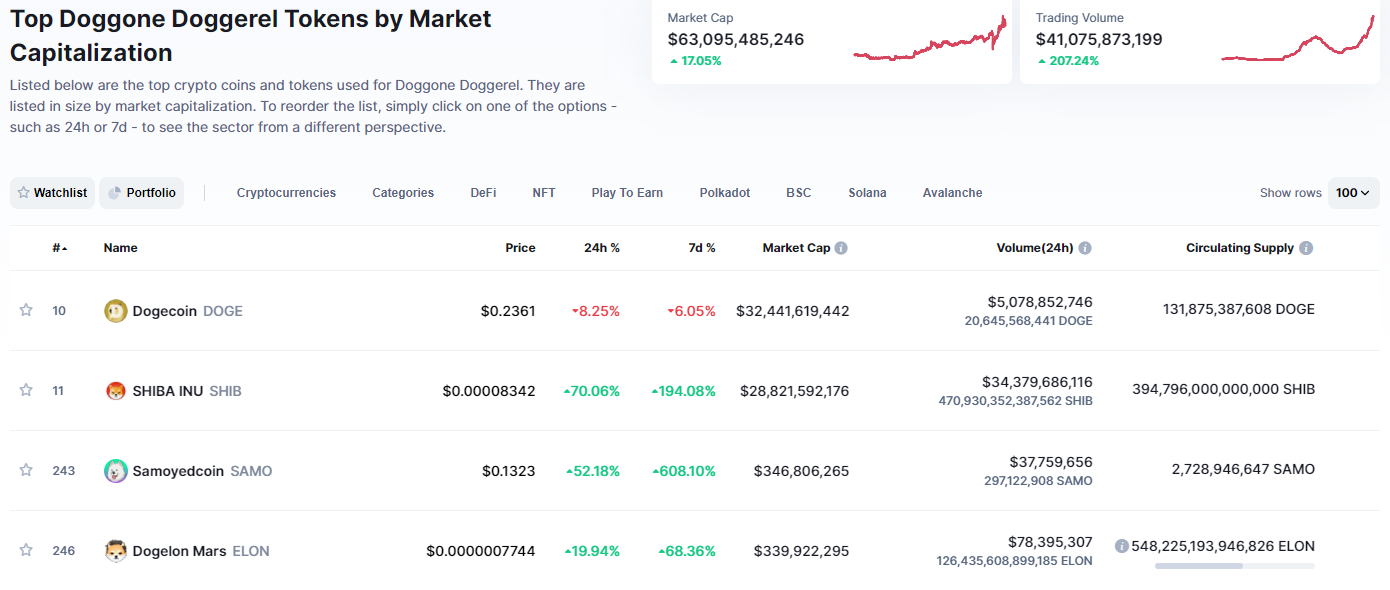Image resolution: width=1390 pixels, height=590 pixels.
Task: Click the Watchlist button
Action: tap(52, 193)
